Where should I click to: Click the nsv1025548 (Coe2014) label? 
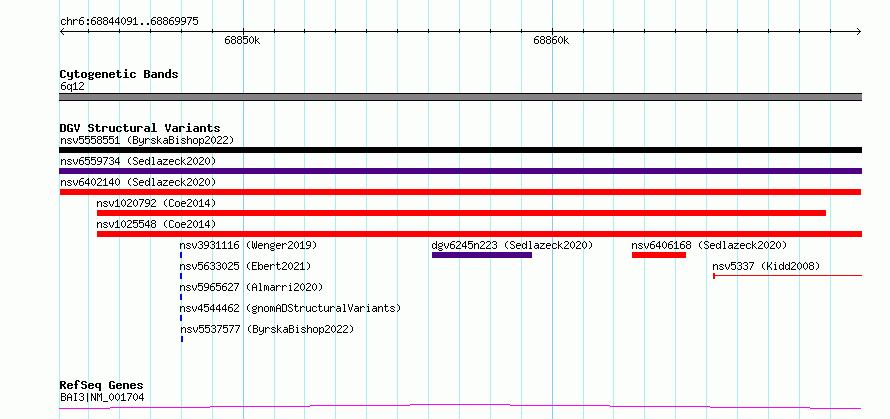pyautogui.click(x=156, y=224)
